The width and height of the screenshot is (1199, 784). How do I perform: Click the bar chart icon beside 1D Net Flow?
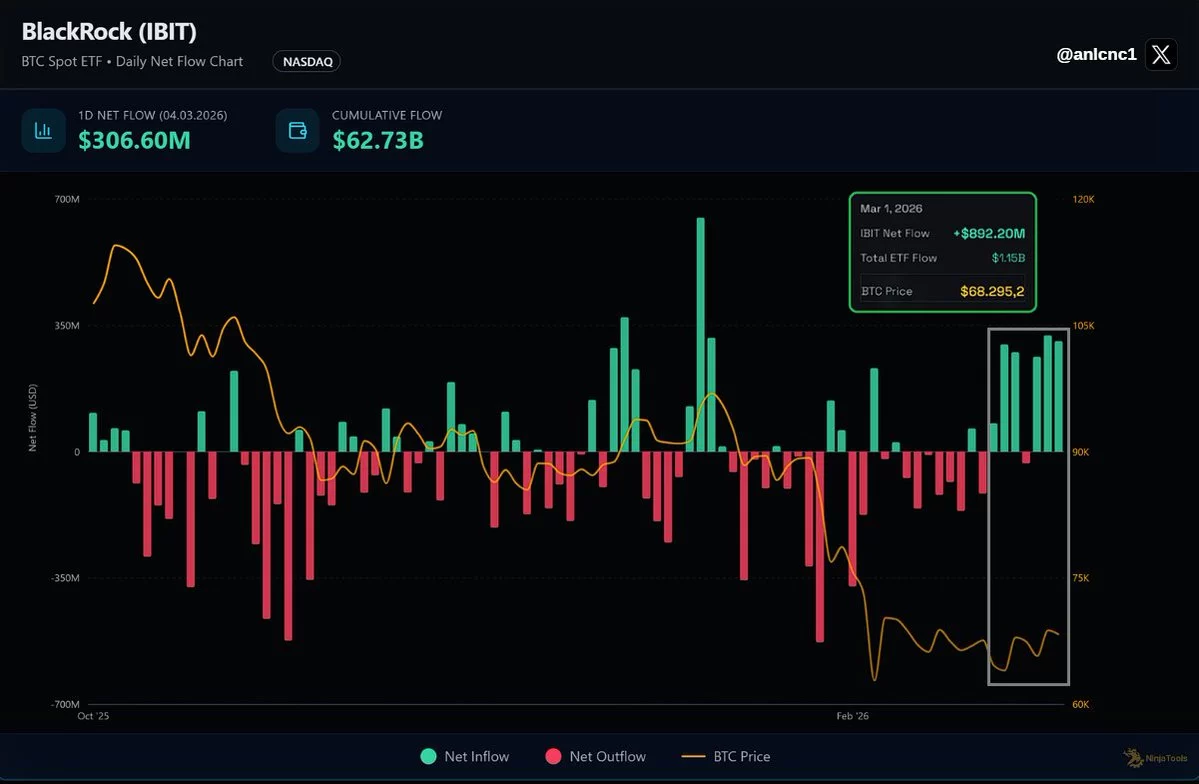tap(43, 130)
